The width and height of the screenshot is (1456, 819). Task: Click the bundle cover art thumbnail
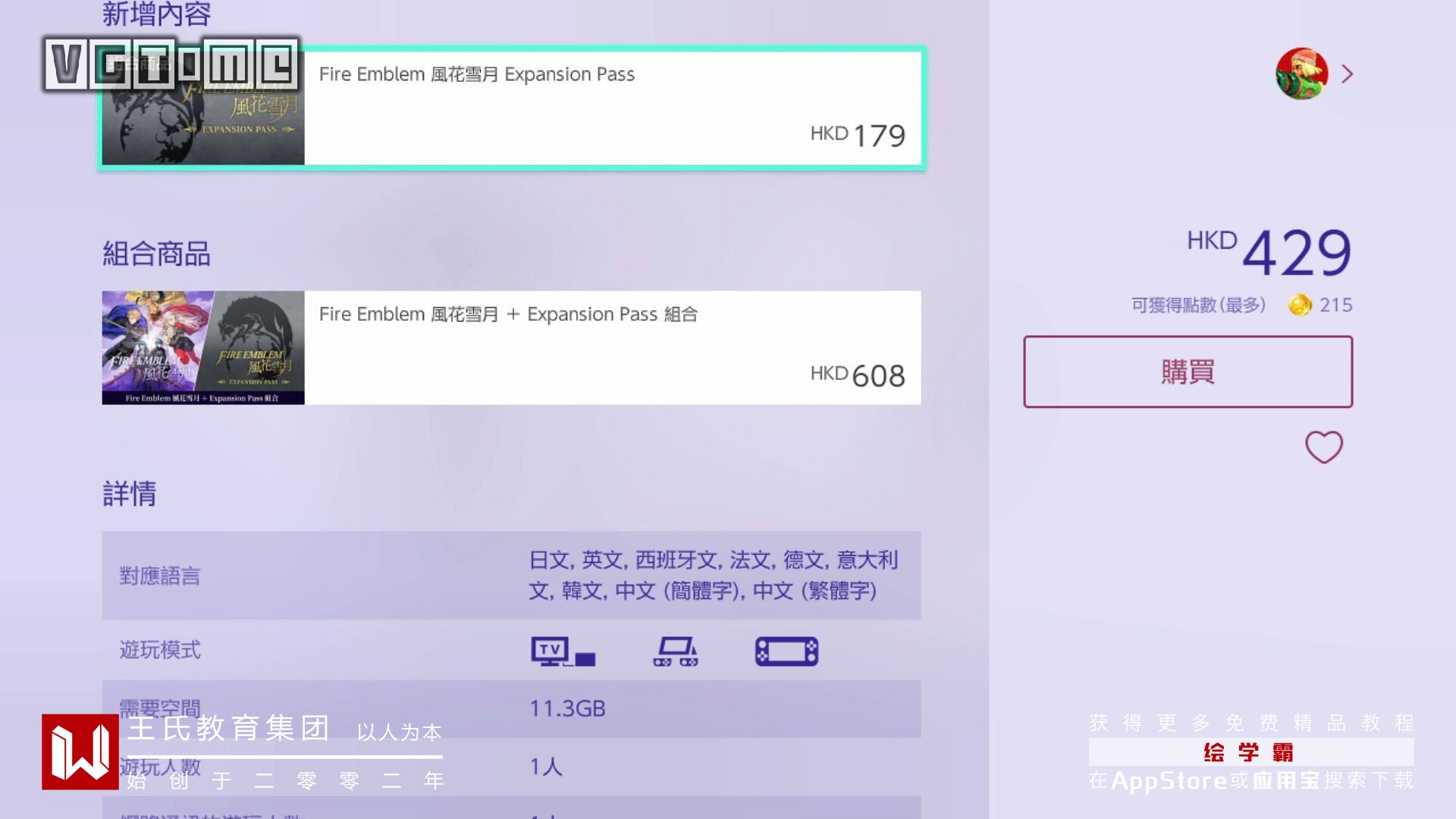click(203, 347)
